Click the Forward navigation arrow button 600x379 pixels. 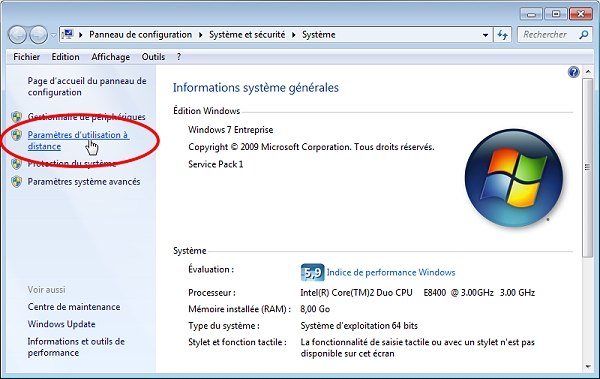click(38, 35)
